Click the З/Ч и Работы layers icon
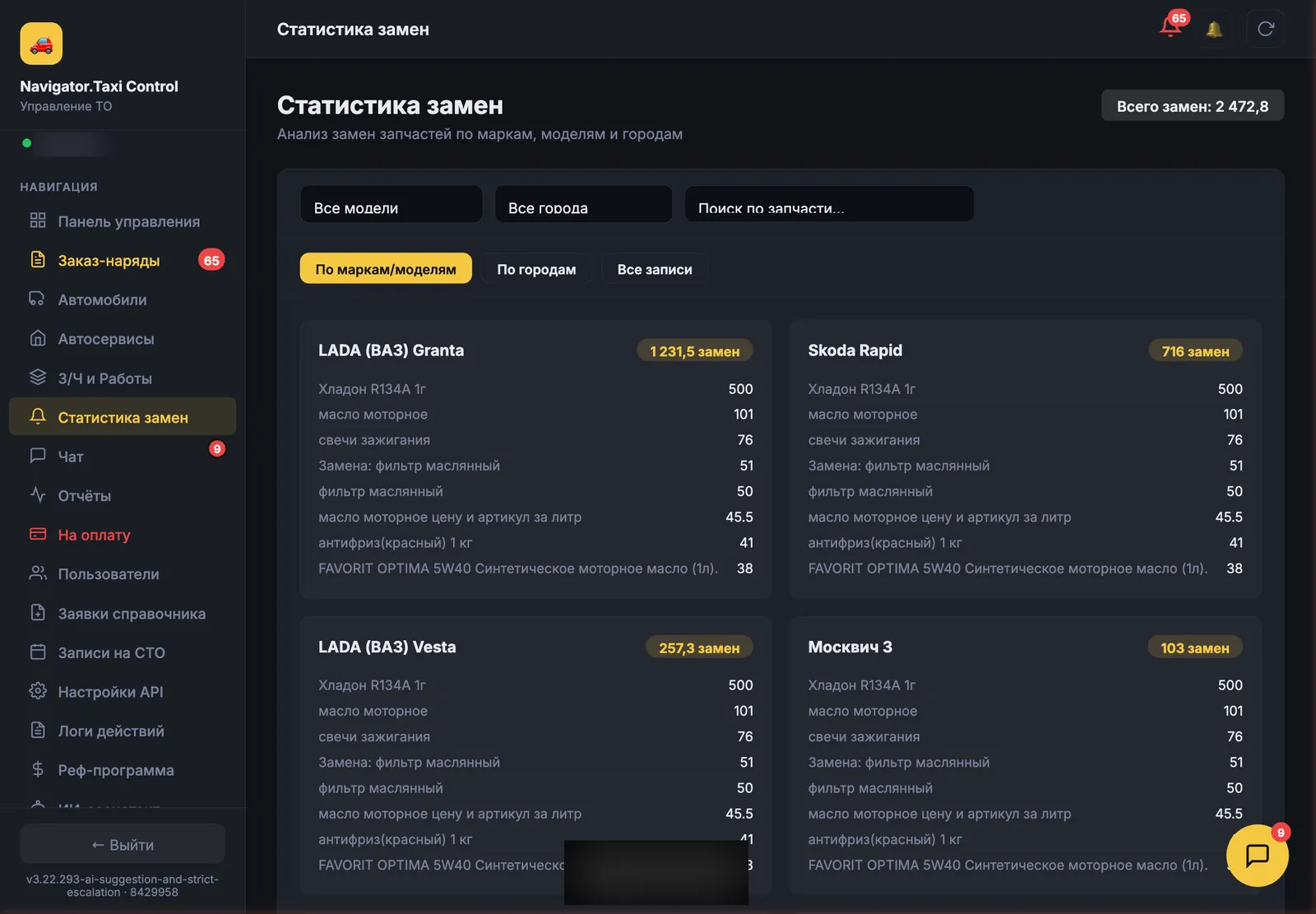The height and width of the screenshot is (914, 1316). [x=38, y=377]
